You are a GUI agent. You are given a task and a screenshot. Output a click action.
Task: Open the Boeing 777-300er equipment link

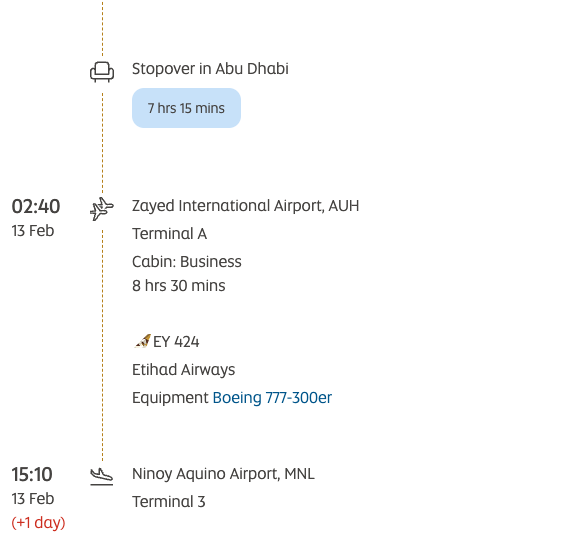[x=272, y=397]
